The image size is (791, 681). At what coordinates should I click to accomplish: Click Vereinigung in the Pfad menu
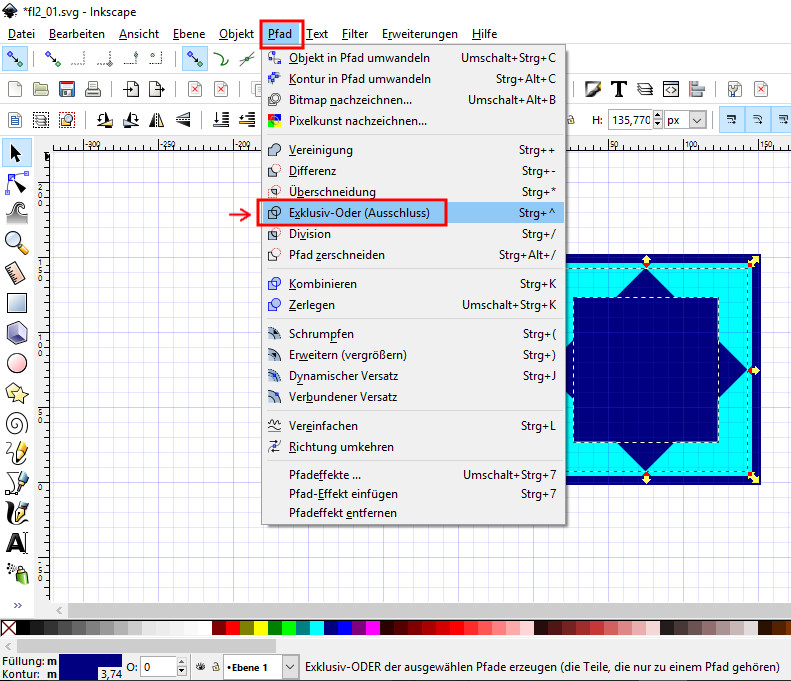[x=320, y=150]
